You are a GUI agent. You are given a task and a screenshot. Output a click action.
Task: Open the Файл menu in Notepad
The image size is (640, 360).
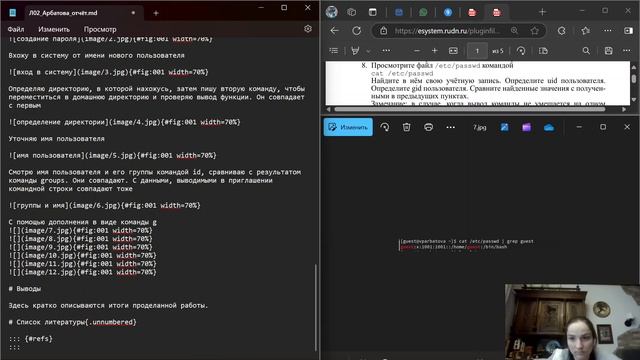(x=16, y=29)
